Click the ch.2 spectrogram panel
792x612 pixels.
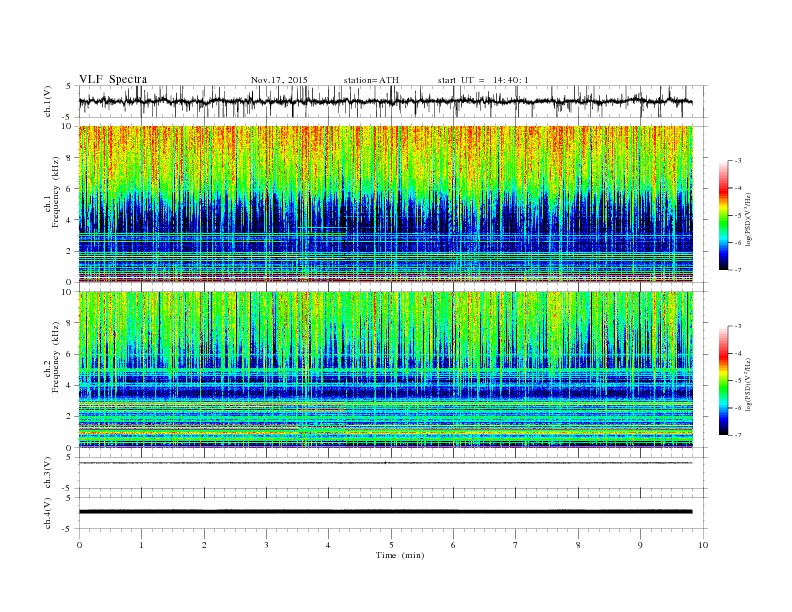[x=386, y=370]
